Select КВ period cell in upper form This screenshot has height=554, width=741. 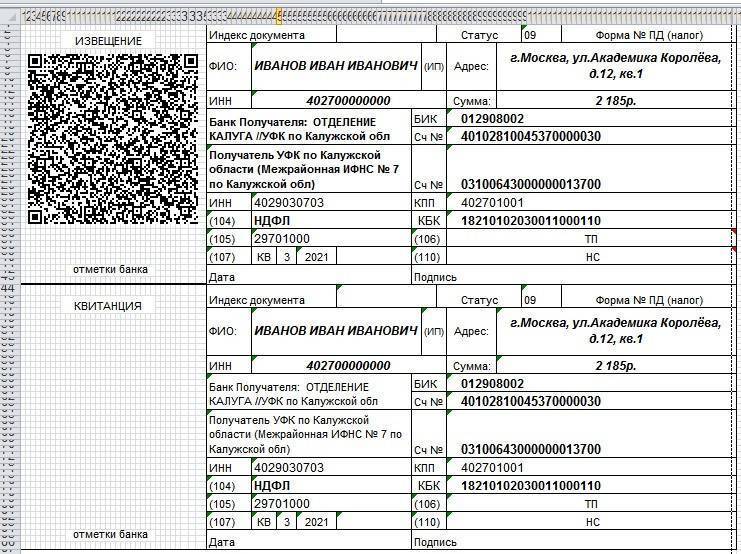click(264, 258)
